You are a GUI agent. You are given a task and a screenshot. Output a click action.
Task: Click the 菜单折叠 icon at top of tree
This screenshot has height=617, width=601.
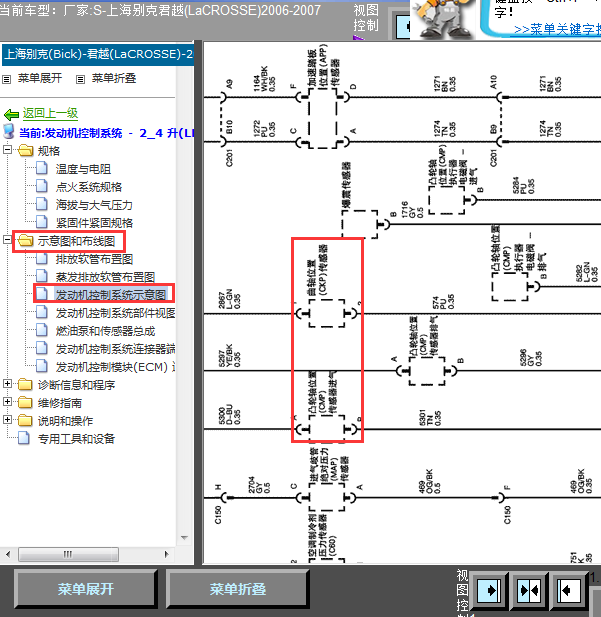[80, 79]
